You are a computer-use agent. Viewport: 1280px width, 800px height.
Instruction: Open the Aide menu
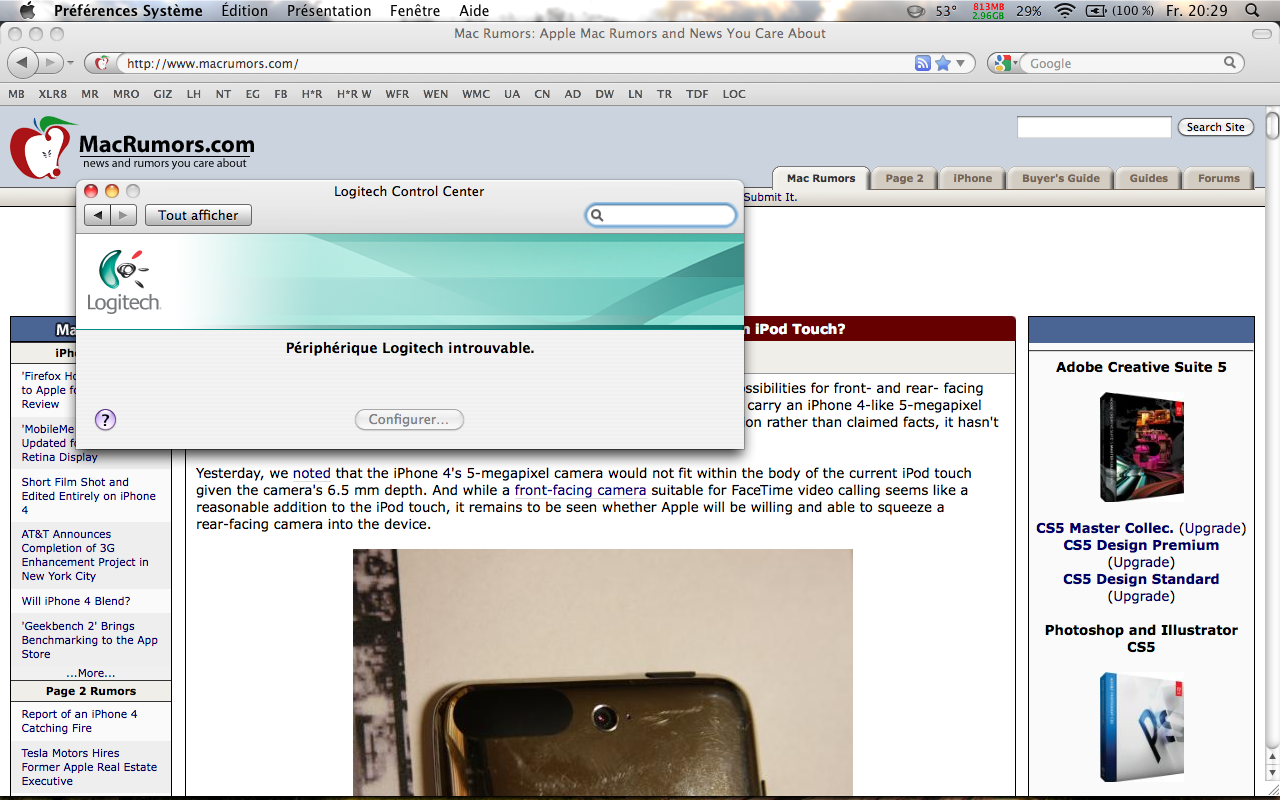click(x=474, y=11)
